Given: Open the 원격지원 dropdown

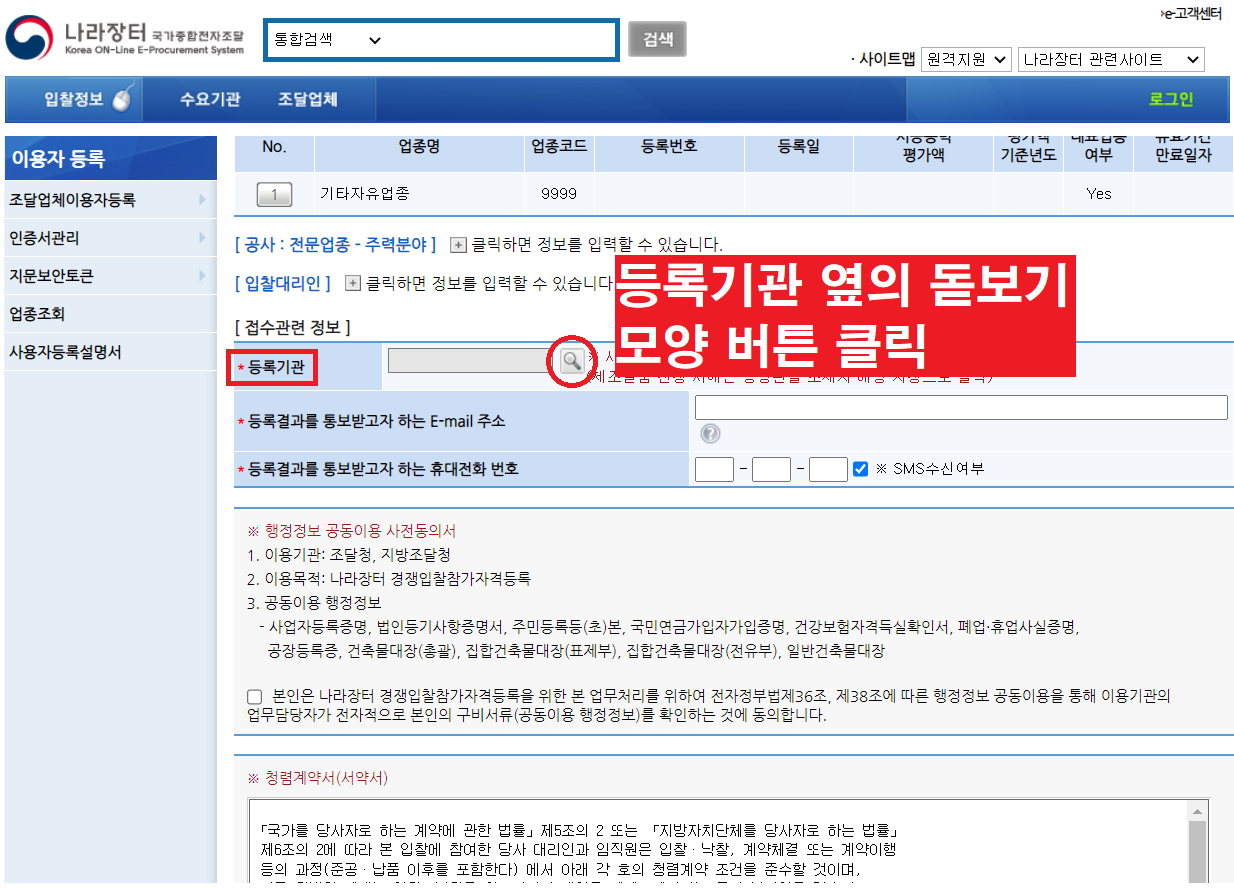Looking at the screenshot, I should [x=966, y=60].
